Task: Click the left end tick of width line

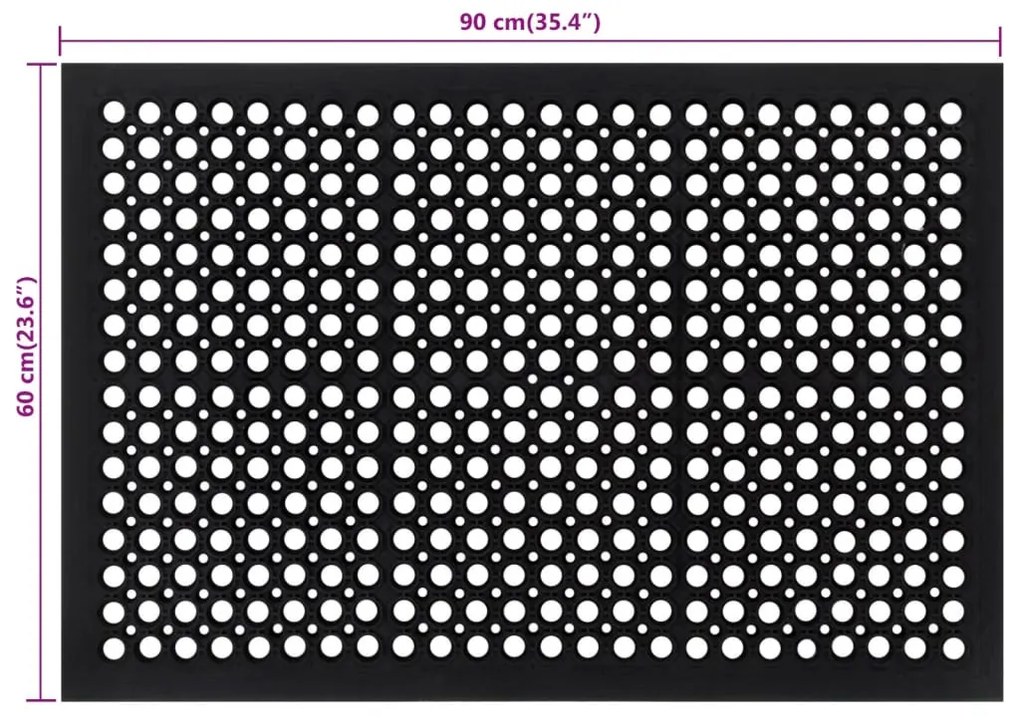Action: [61, 41]
